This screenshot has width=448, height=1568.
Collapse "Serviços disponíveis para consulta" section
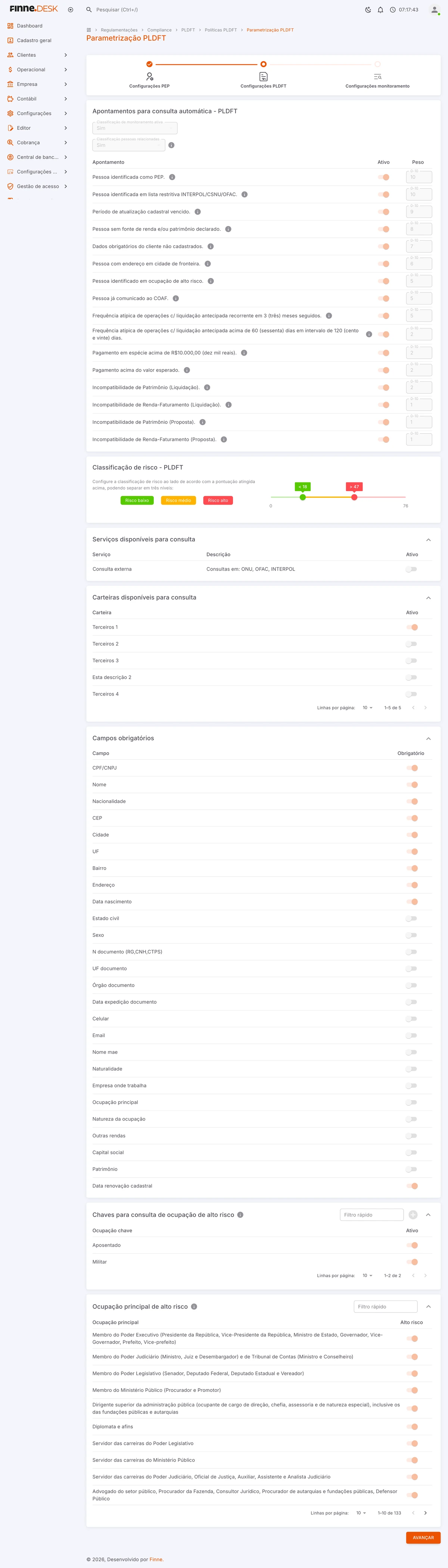coord(429,540)
